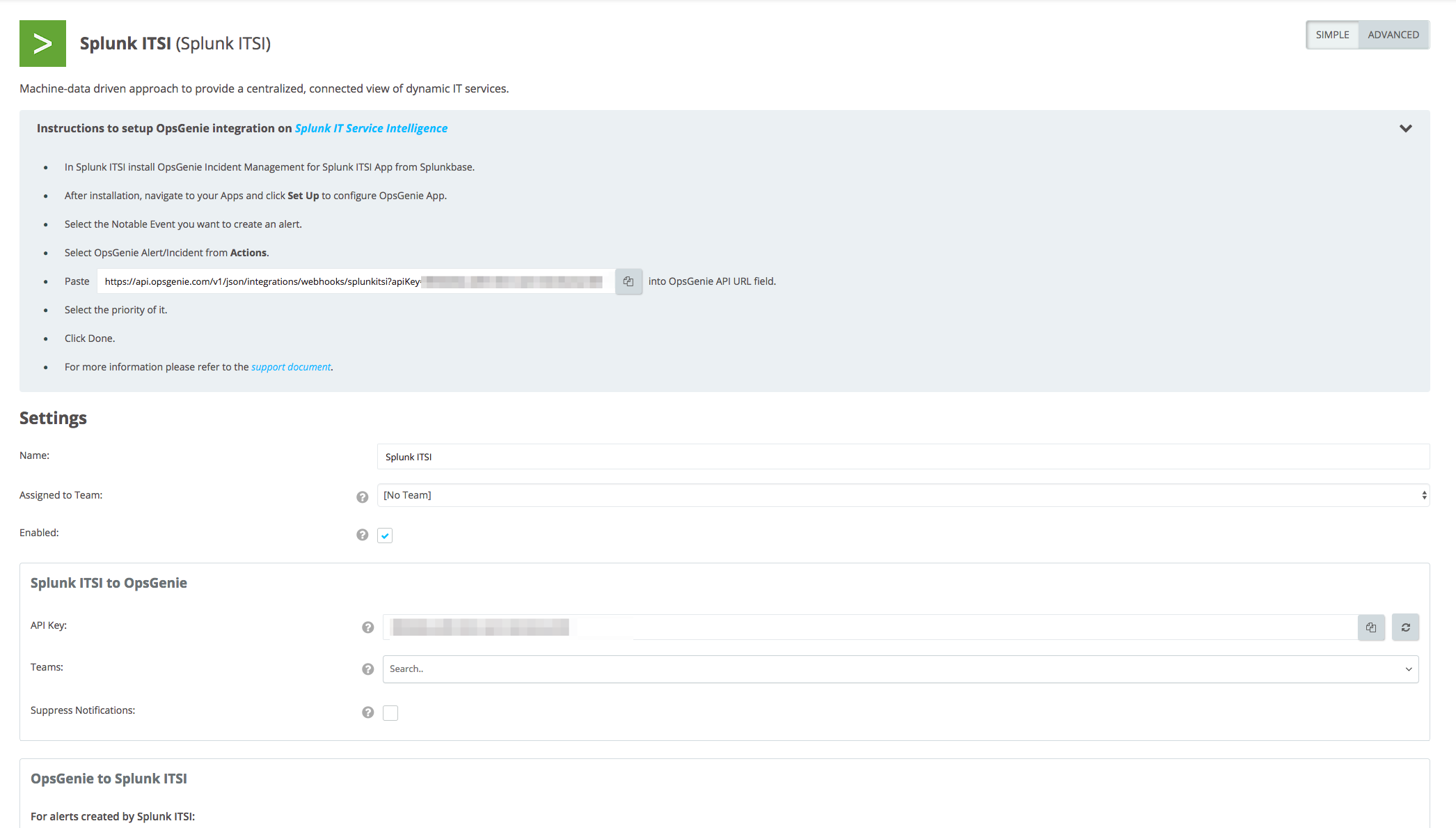
Task: Click the Name input field
Action: point(903,457)
